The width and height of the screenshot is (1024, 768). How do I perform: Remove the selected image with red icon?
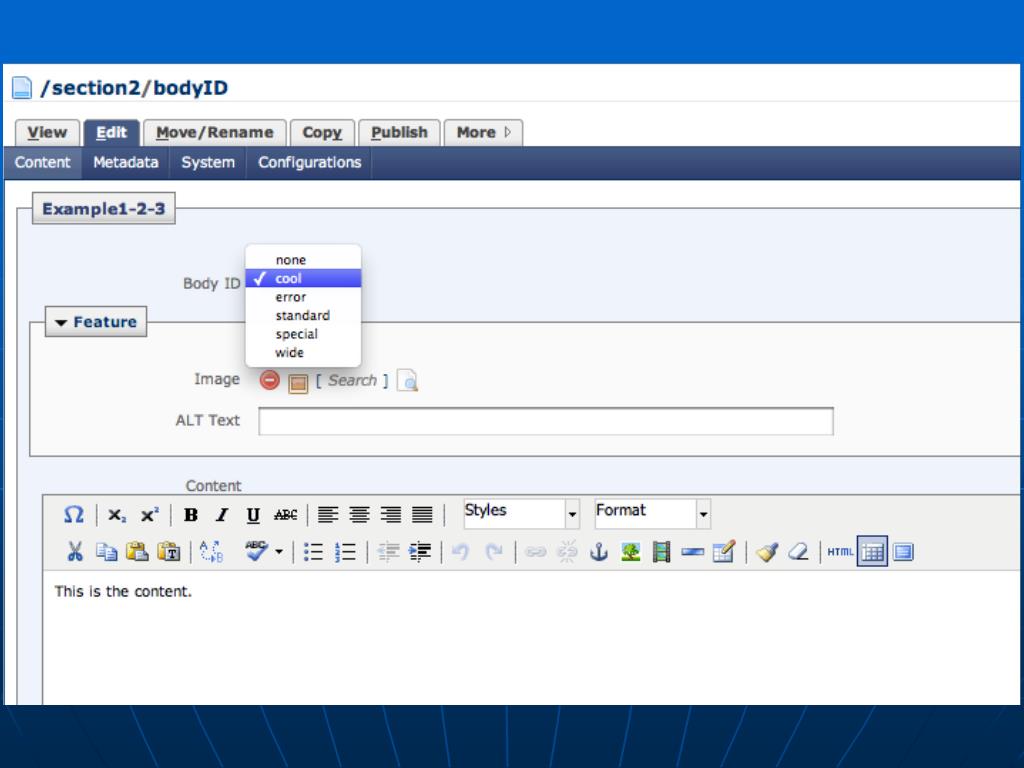click(269, 380)
